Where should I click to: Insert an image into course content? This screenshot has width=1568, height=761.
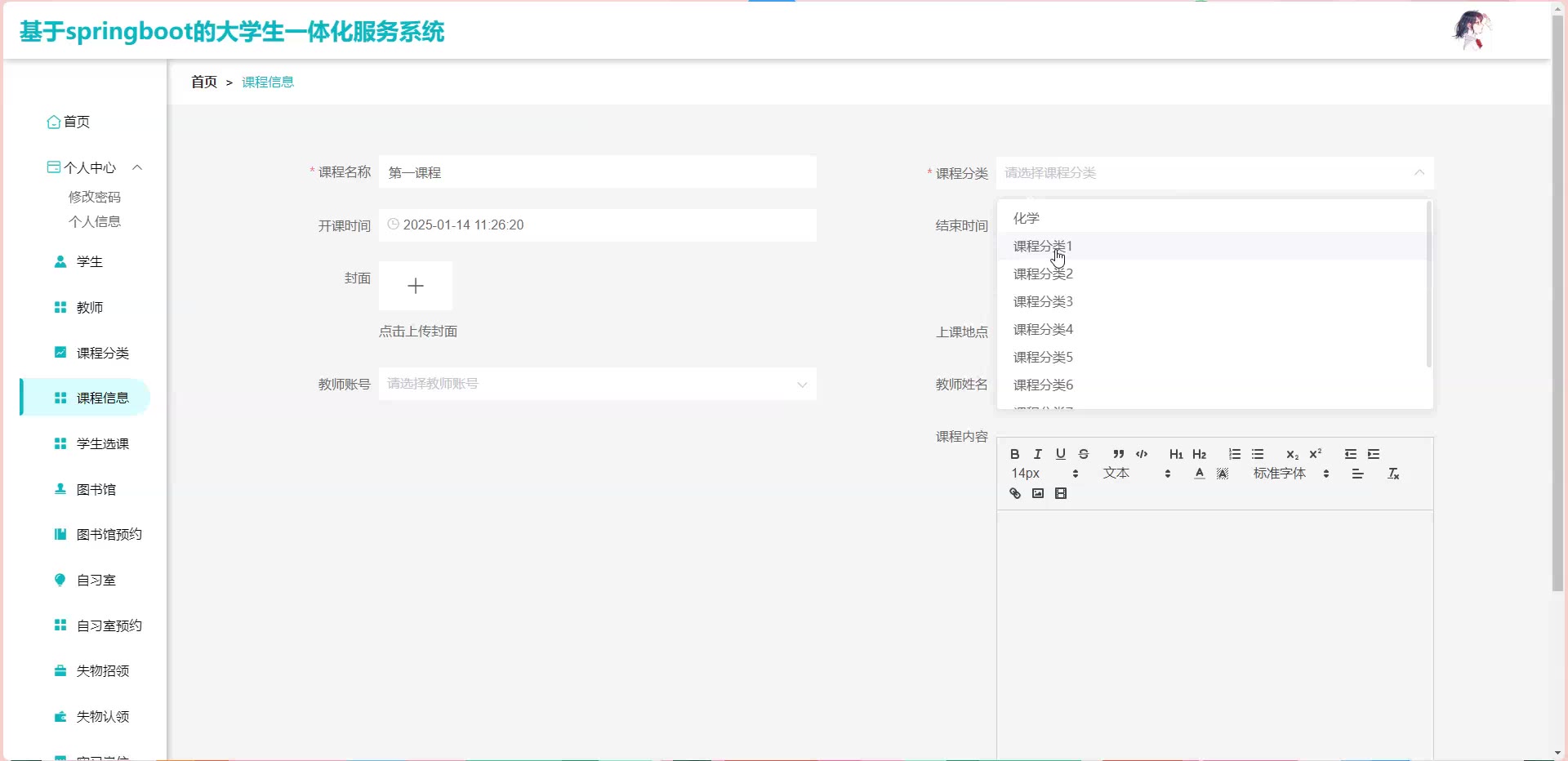[x=1037, y=493]
